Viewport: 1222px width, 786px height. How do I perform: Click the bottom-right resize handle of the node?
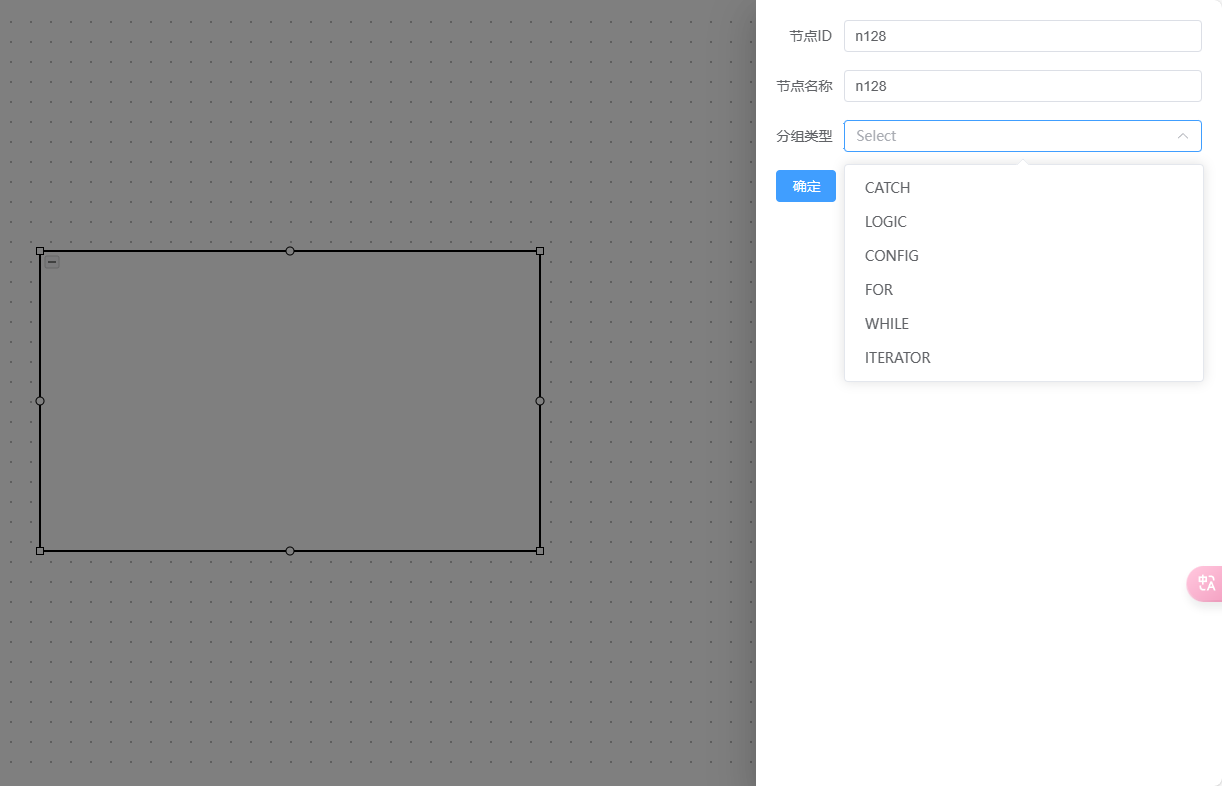tap(540, 551)
